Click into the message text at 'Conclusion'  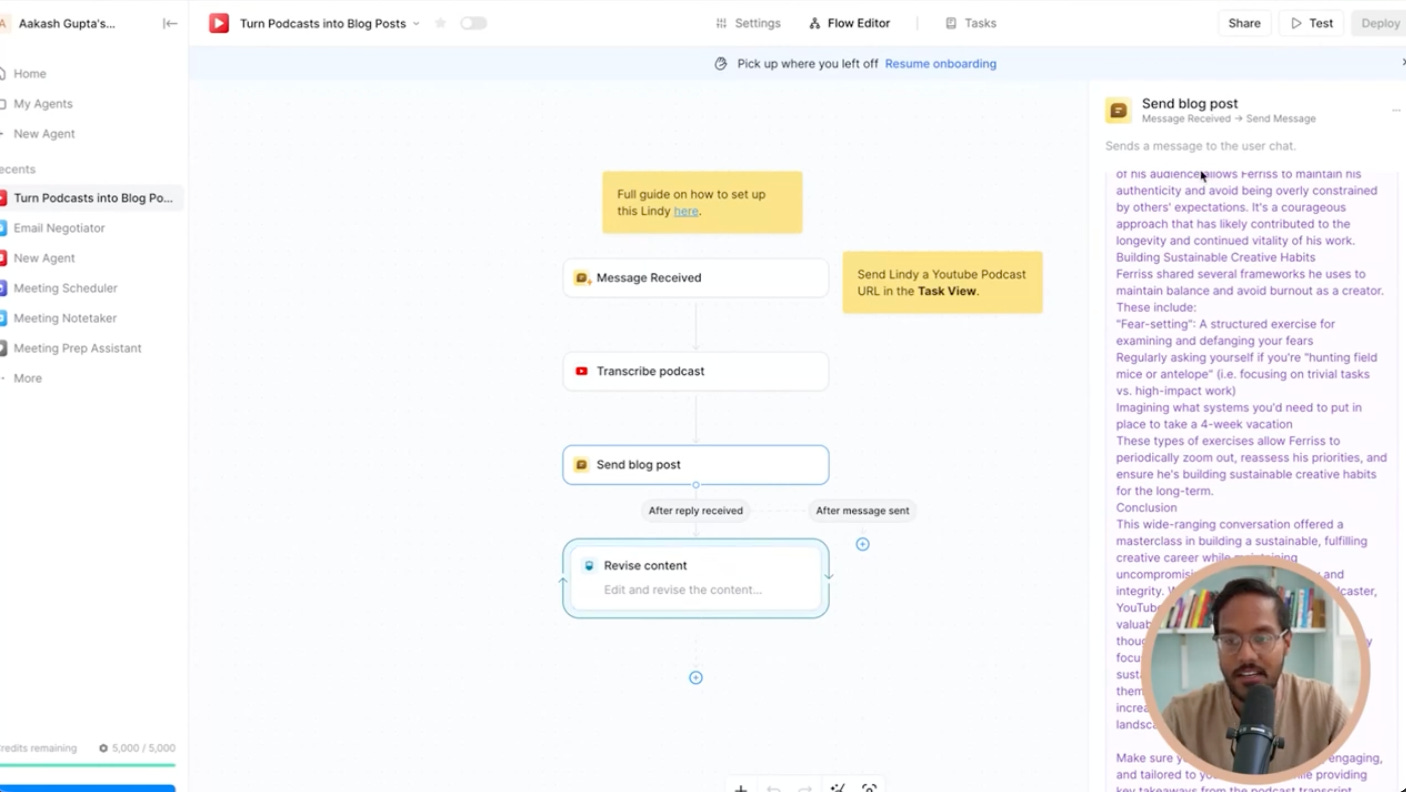pos(1146,507)
